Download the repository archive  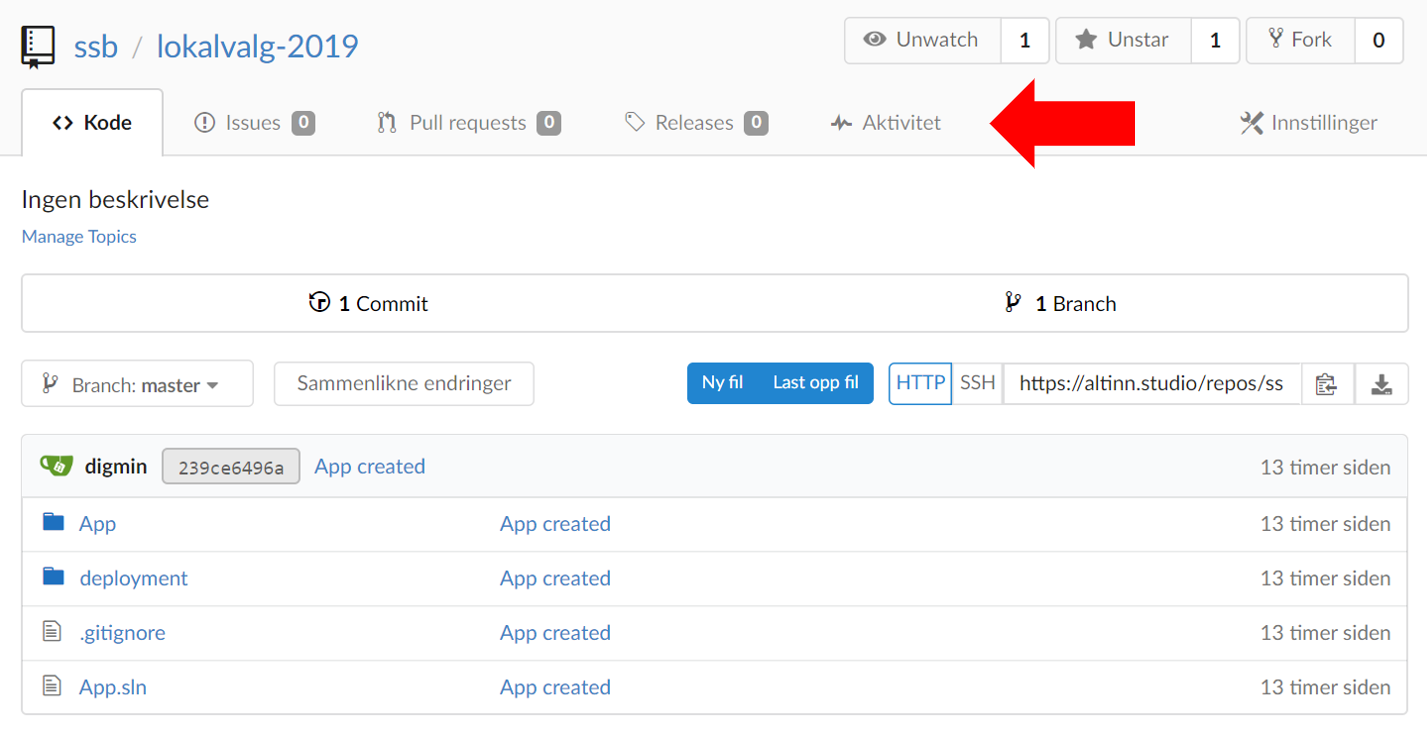click(x=1381, y=384)
